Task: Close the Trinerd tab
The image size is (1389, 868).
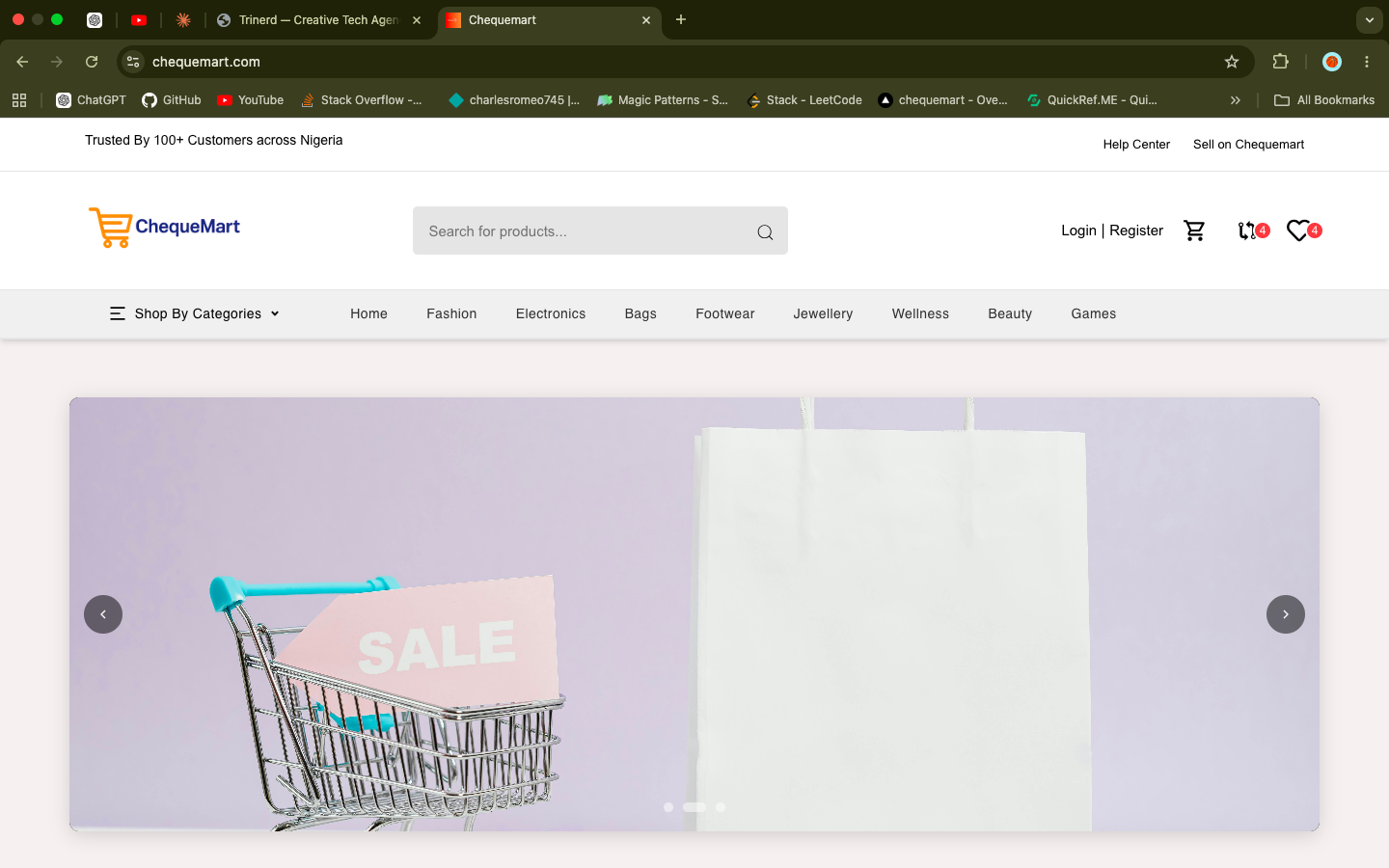Action: (x=417, y=20)
